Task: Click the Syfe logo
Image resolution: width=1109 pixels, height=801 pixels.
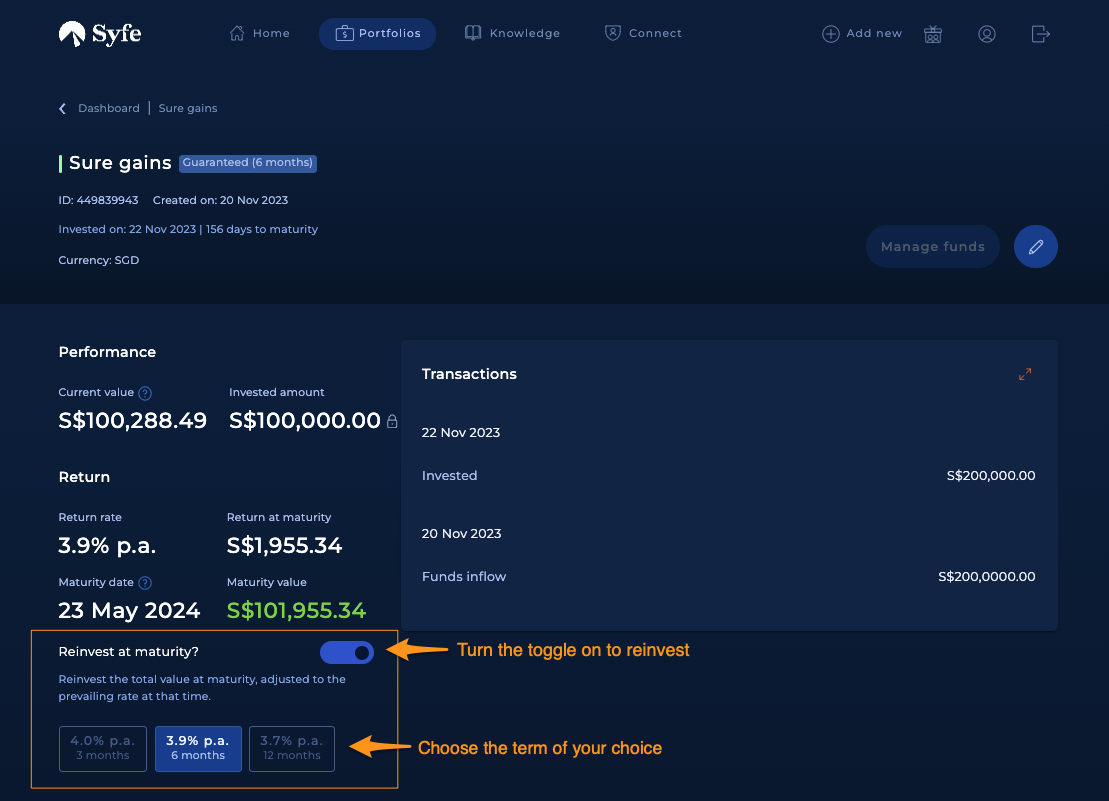Action: pos(100,34)
